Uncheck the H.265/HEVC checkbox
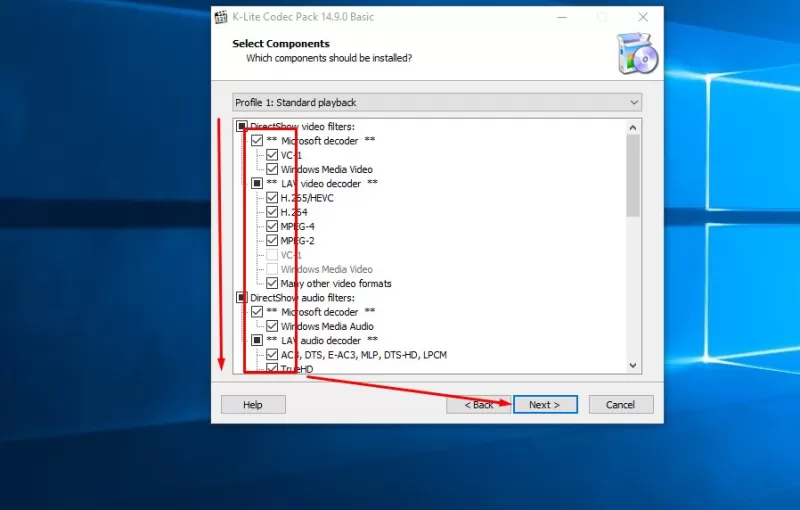 272,197
